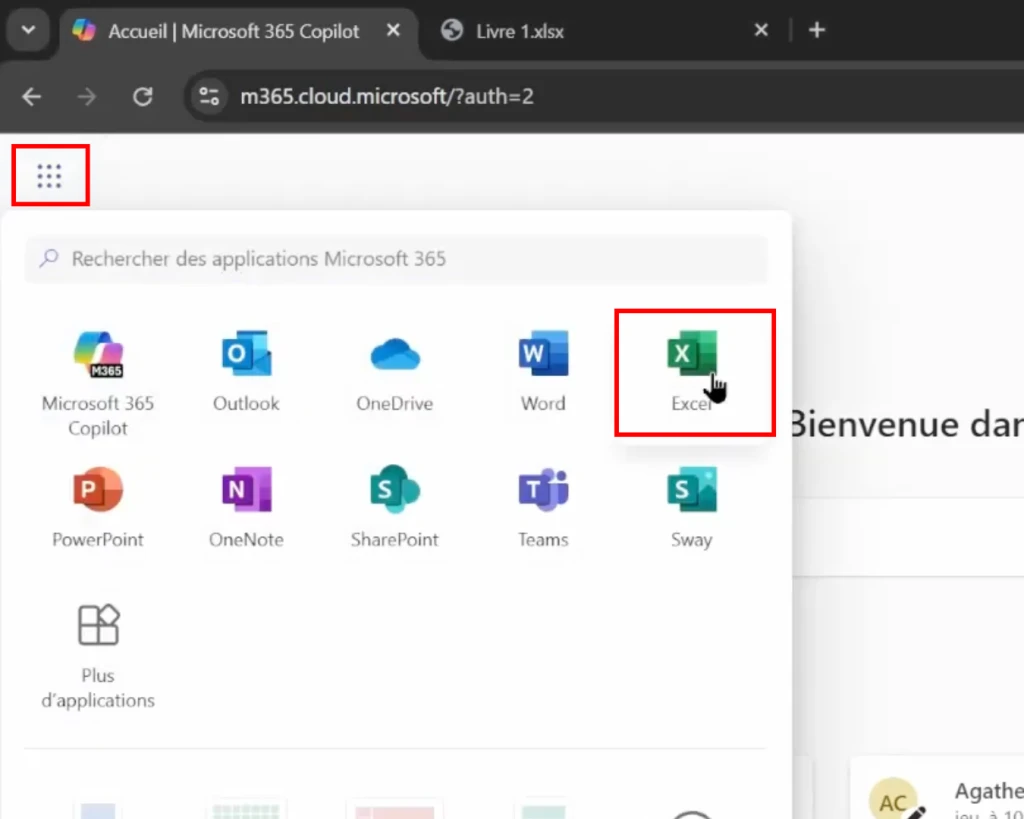This screenshot has width=1024, height=819.
Task: Click the AC user avatar
Action: pyautogui.click(x=893, y=800)
